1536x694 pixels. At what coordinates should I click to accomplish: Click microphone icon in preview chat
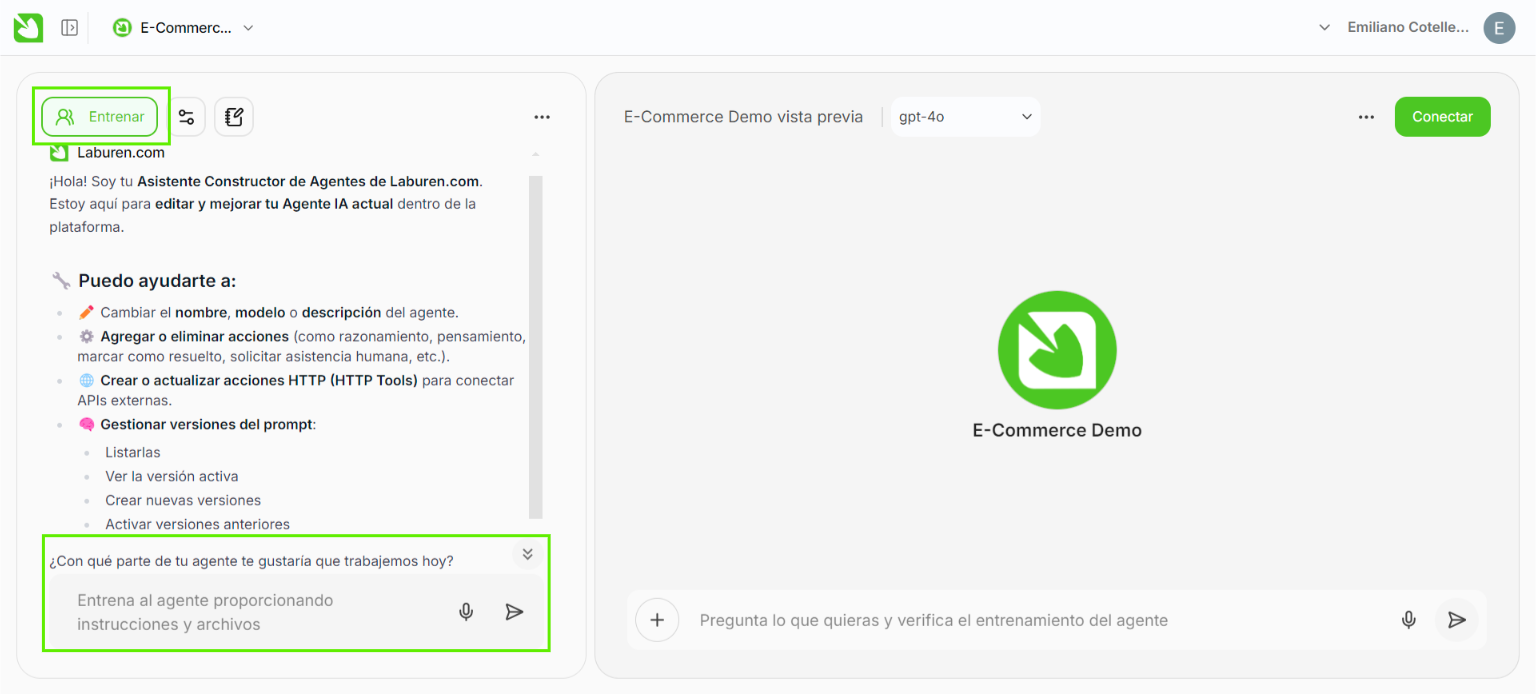pos(1408,620)
